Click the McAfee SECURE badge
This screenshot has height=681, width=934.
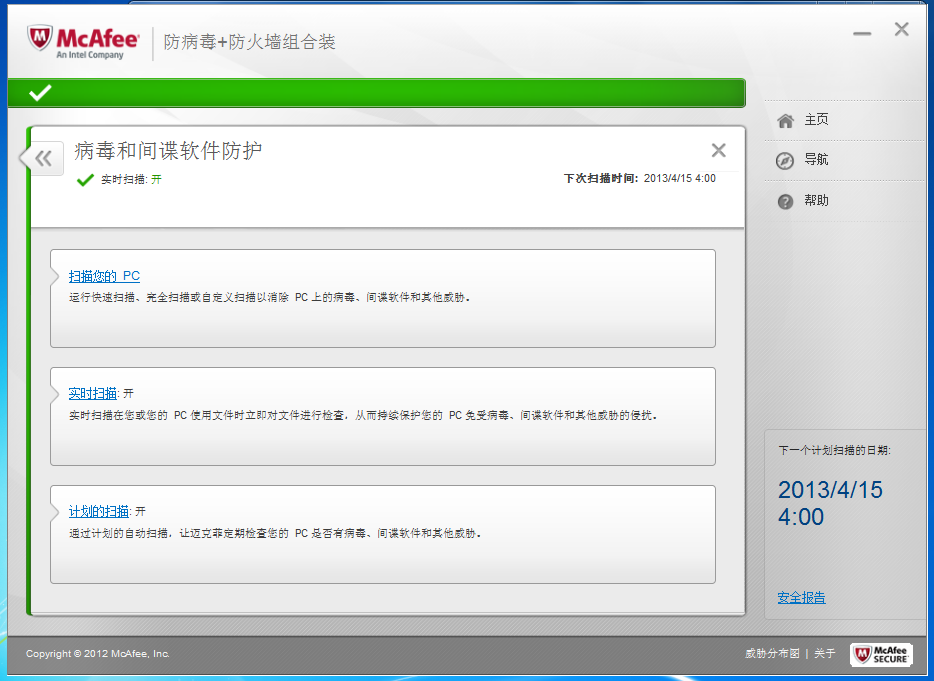click(x=881, y=654)
